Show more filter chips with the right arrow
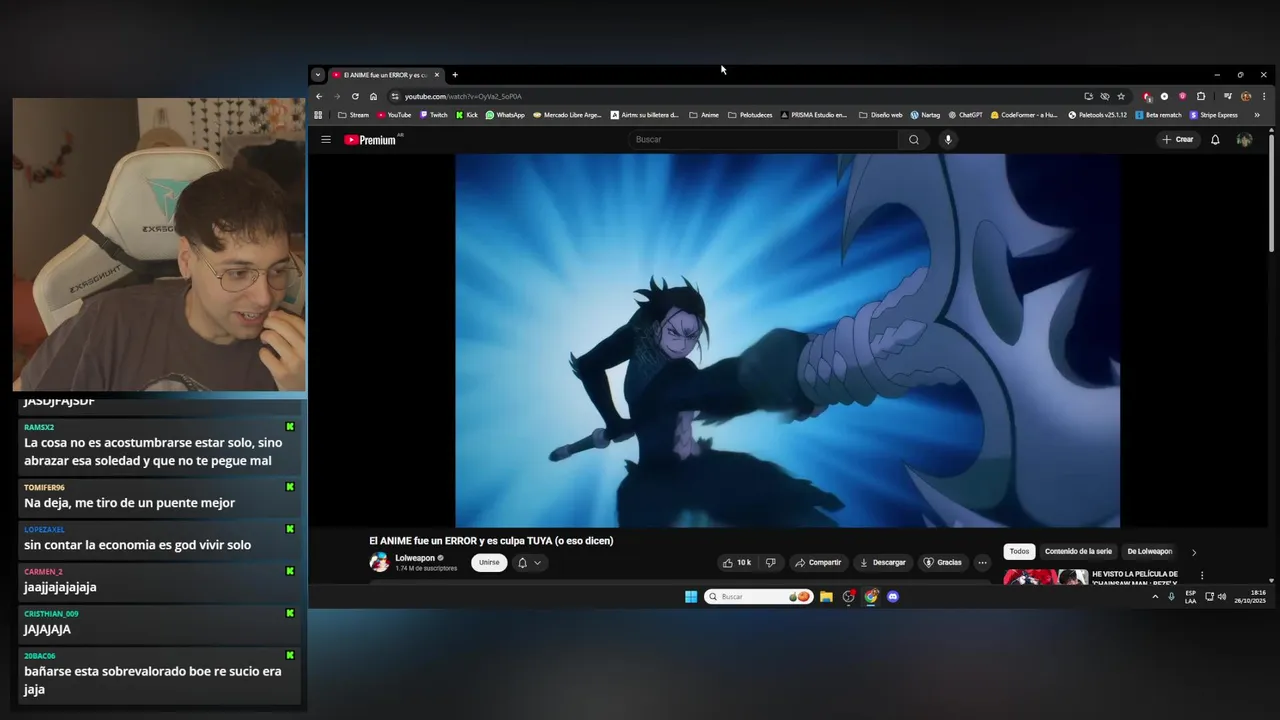Viewport: 1280px width, 720px height. pos(1193,552)
